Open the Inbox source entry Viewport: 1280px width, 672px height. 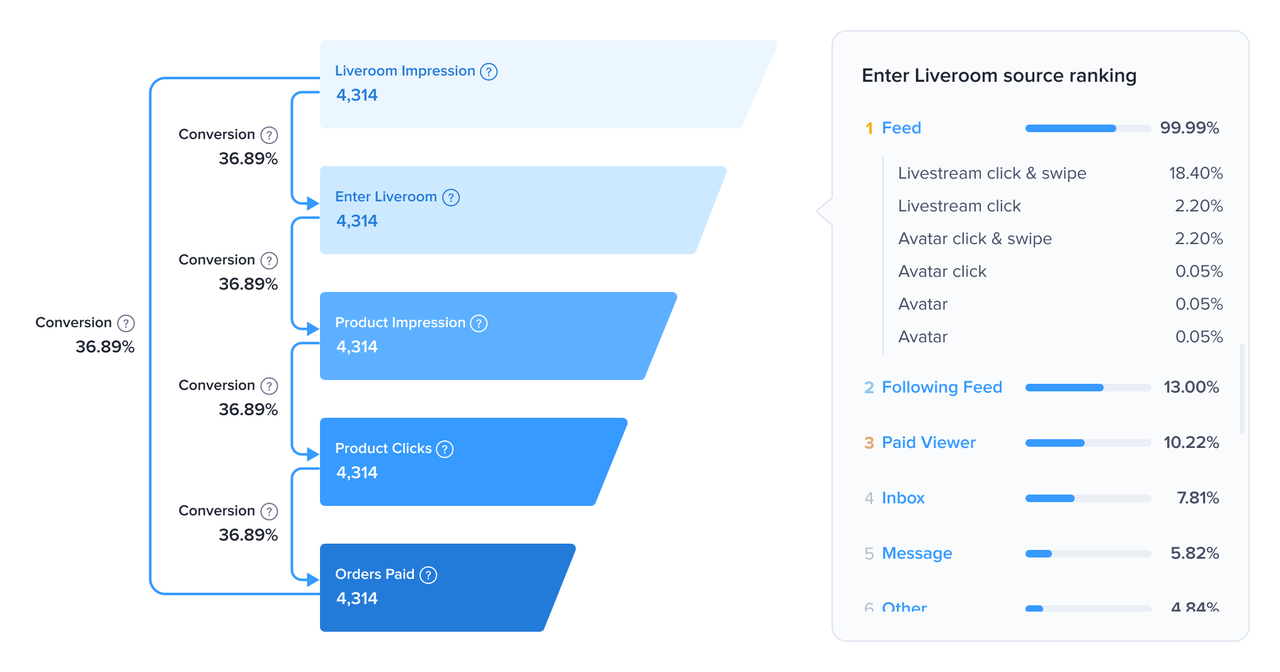(x=903, y=498)
